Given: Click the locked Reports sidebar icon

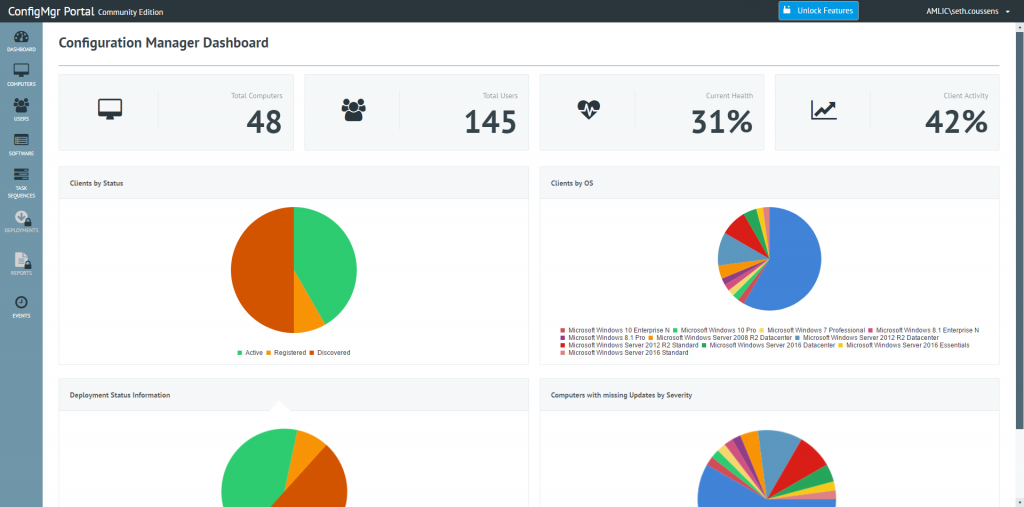Looking at the screenshot, I should coord(21,264).
